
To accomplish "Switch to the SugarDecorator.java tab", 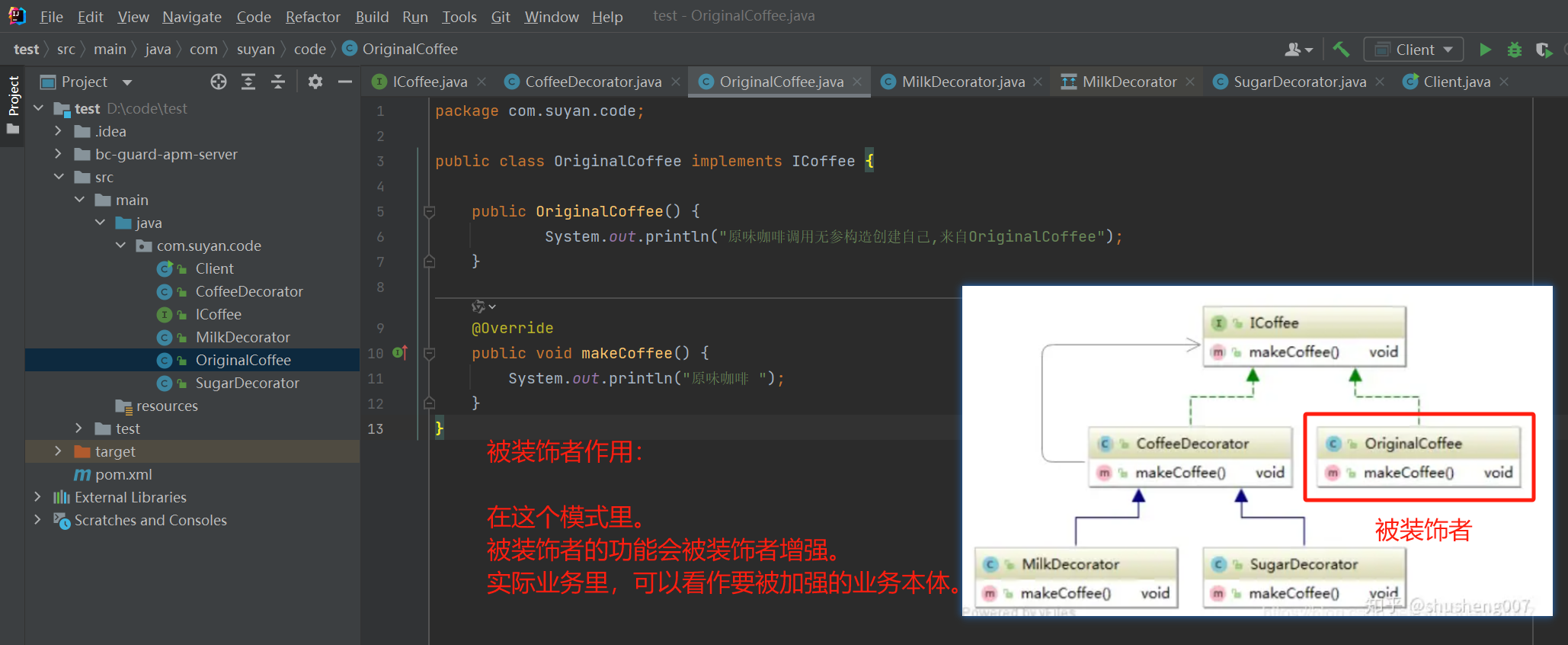I will 1300,82.
